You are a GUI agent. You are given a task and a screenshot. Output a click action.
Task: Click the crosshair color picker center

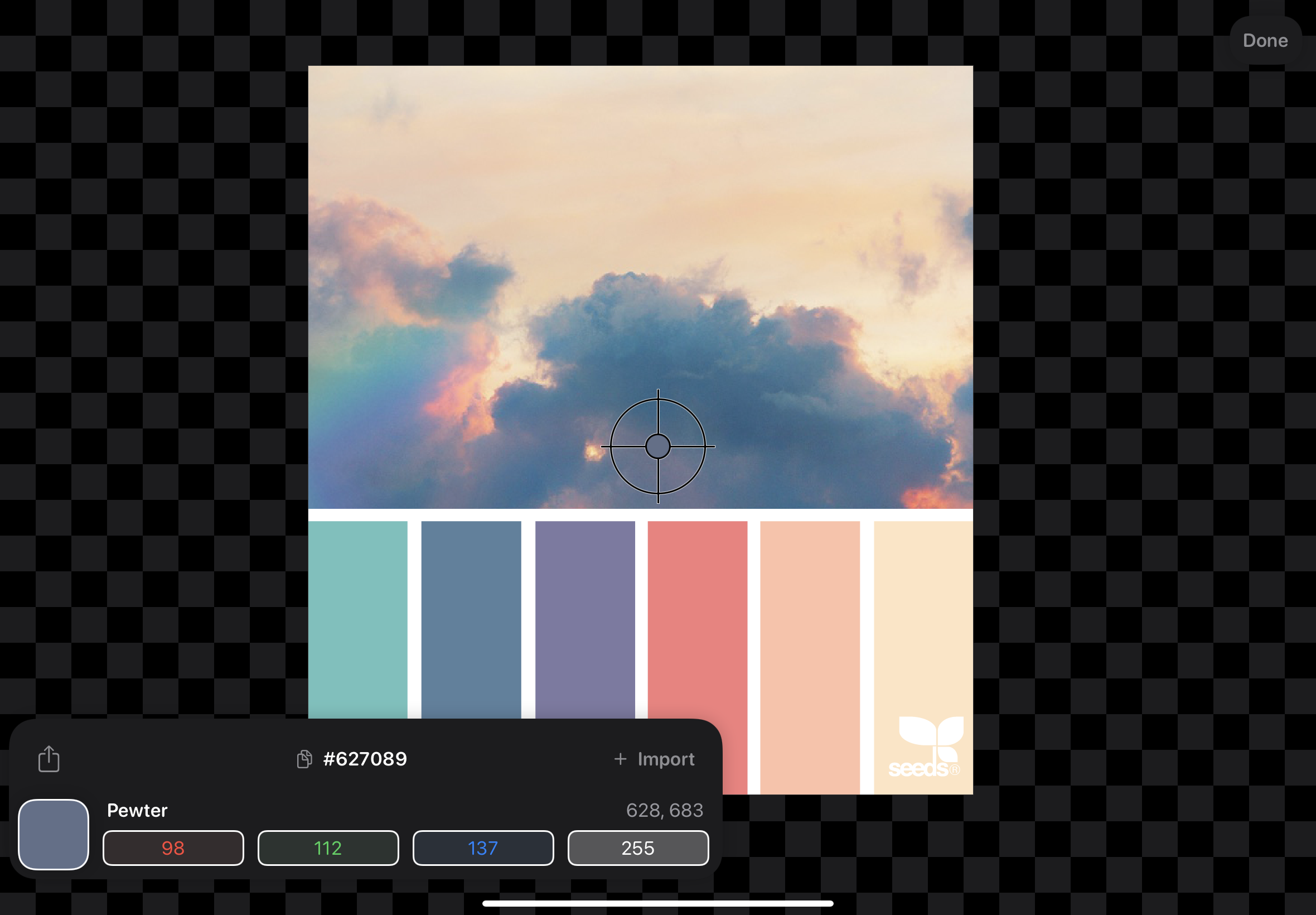(657, 446)
